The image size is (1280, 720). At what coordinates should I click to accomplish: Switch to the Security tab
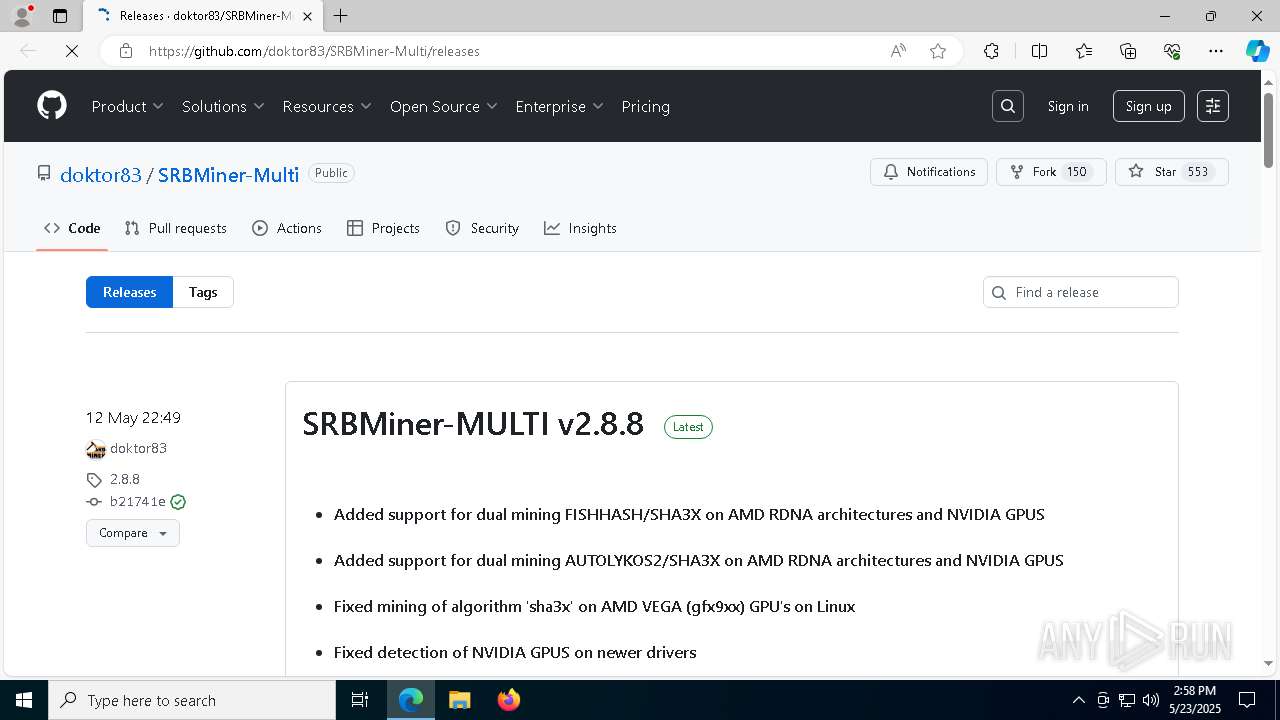pyautogui.click(x=482, y=228)
